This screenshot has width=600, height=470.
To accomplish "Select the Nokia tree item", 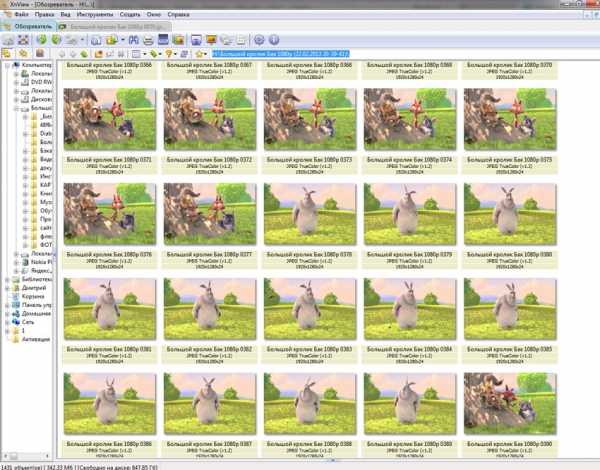I will click(x=41, y=262).
